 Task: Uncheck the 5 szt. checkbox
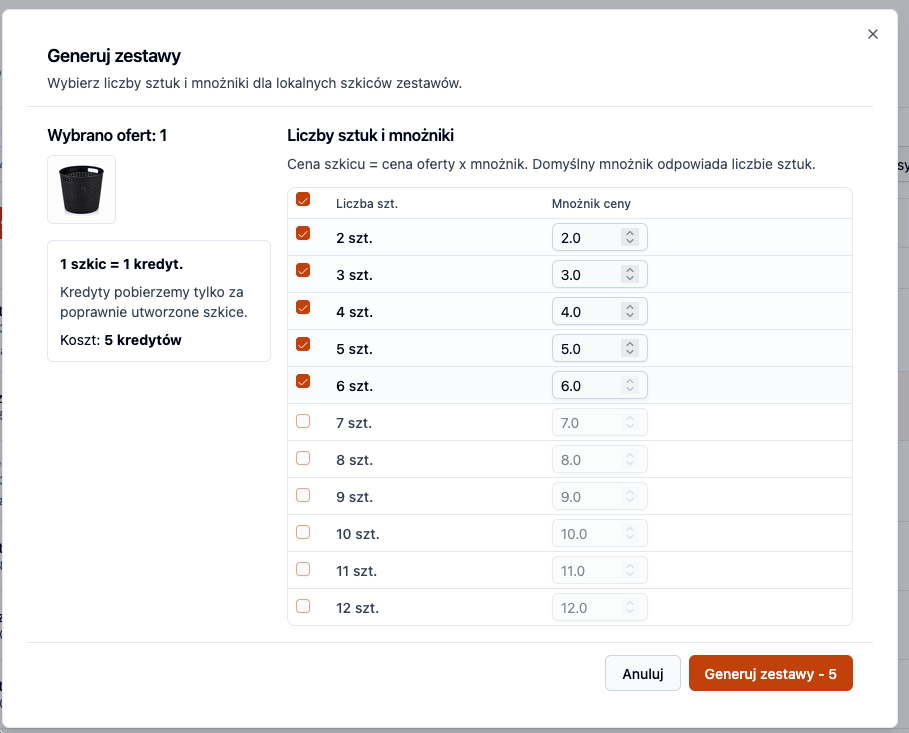click(x=303, y=344)
